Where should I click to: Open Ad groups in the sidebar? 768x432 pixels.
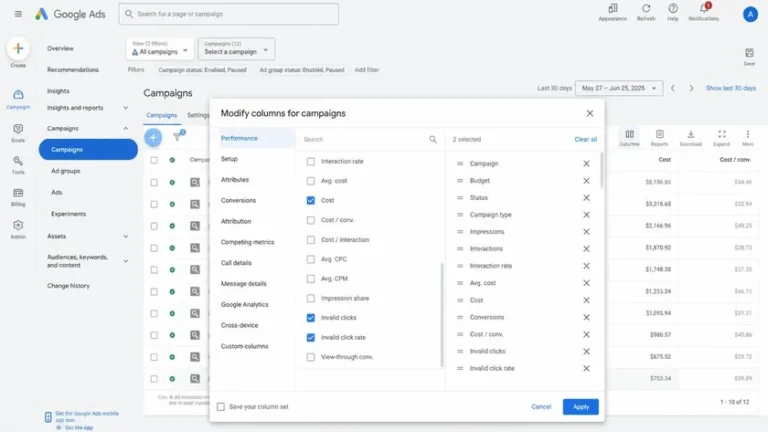66,171
